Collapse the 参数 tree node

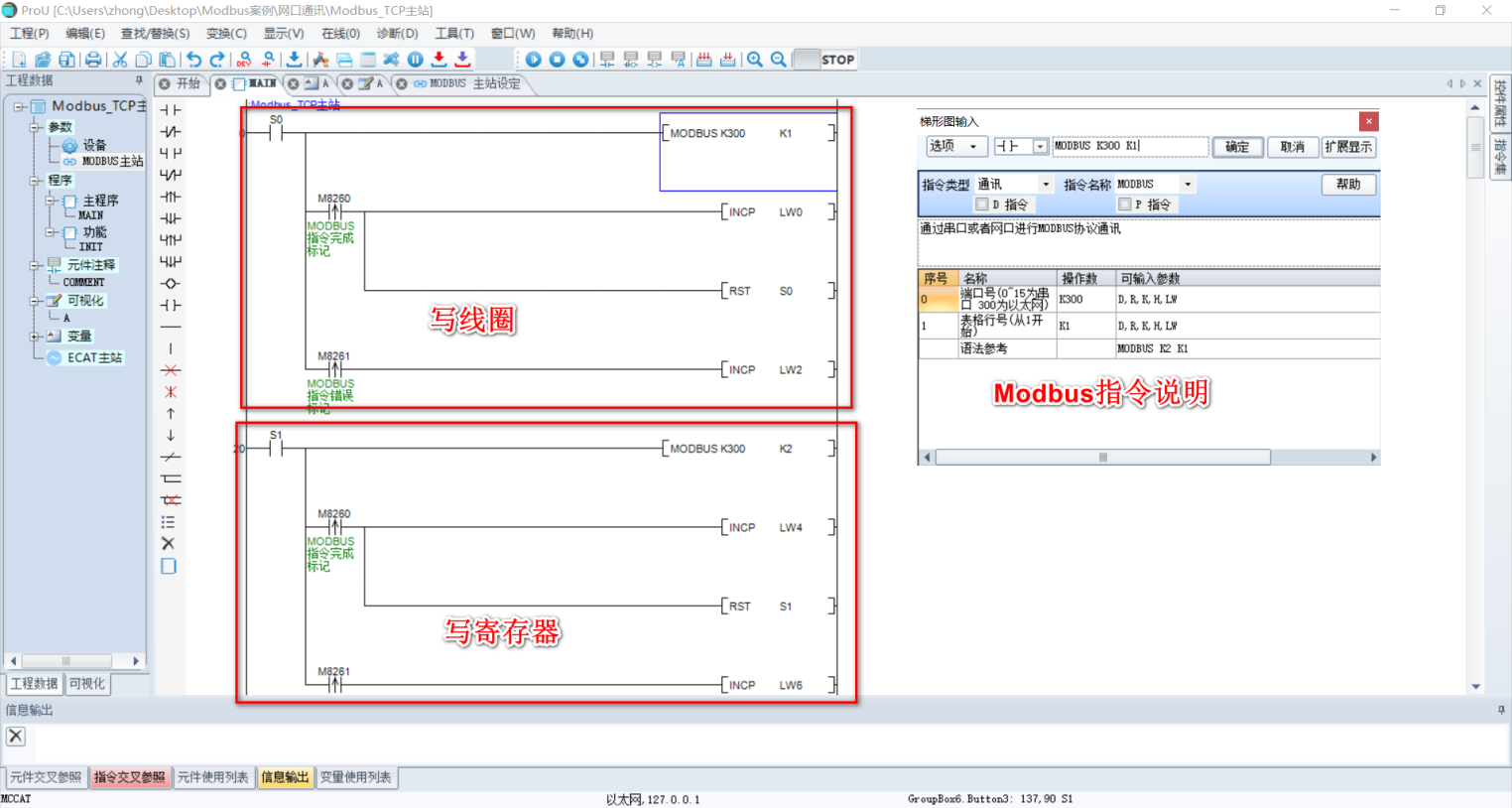click(35, 127)
